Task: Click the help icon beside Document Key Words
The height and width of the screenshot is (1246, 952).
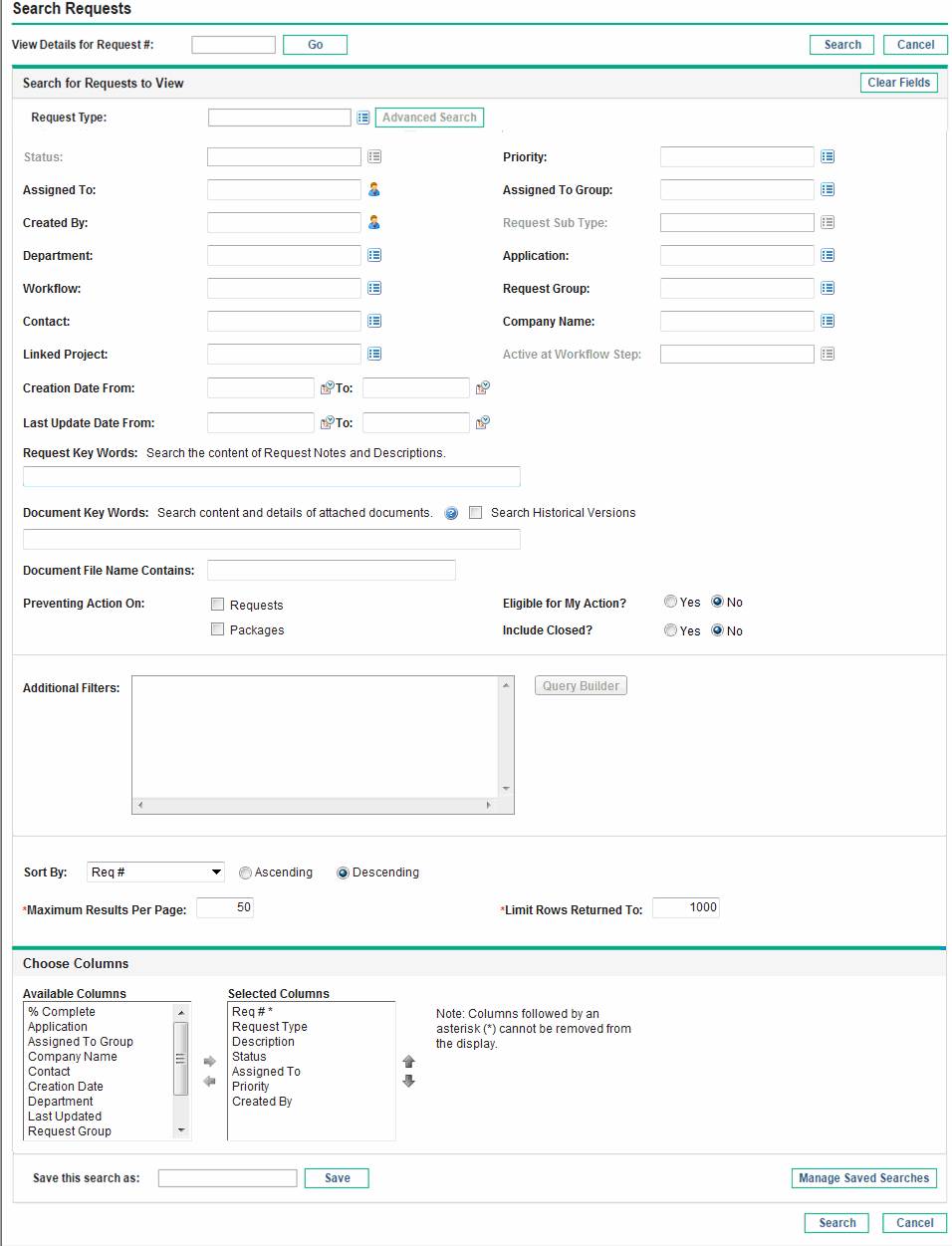Action: (451, 512)
